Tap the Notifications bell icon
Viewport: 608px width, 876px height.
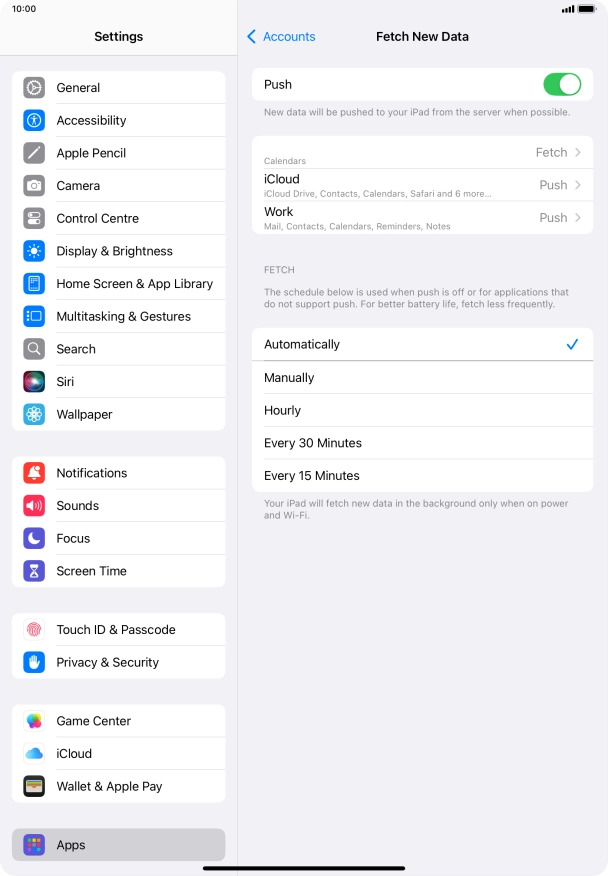pos(34,473)
